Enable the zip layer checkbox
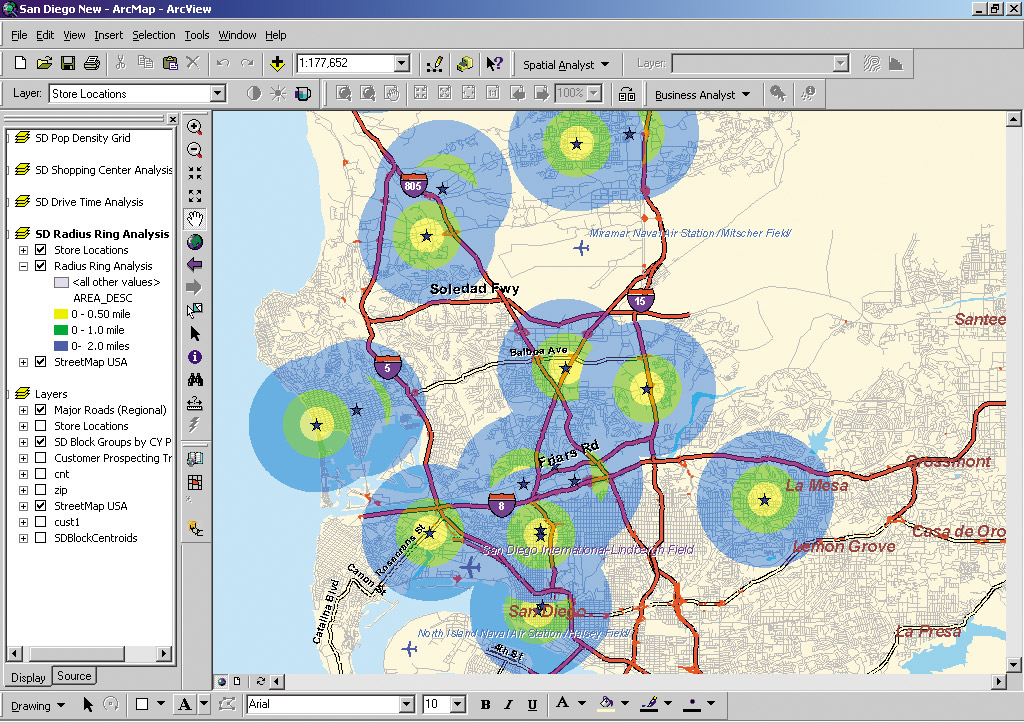This screenshot has height=723, width=1024. coord(40,490)
